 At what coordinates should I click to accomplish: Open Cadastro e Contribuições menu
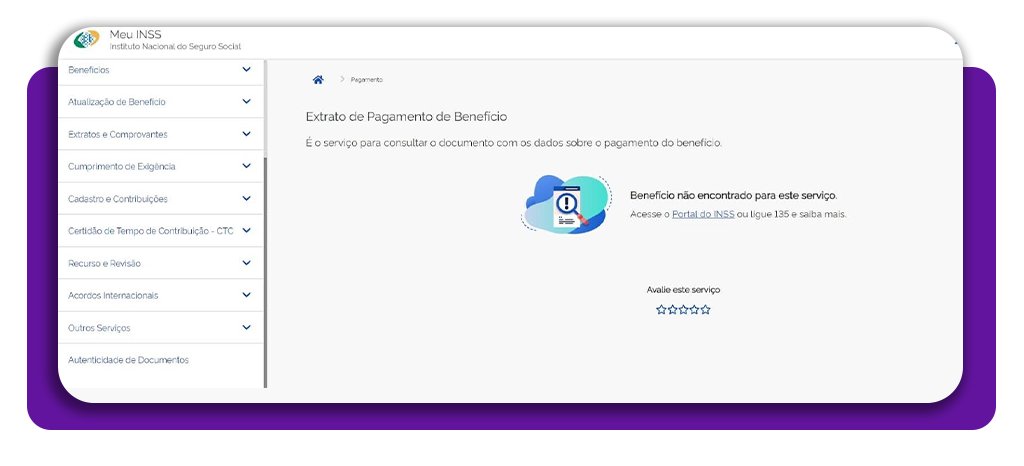point(118,199)
